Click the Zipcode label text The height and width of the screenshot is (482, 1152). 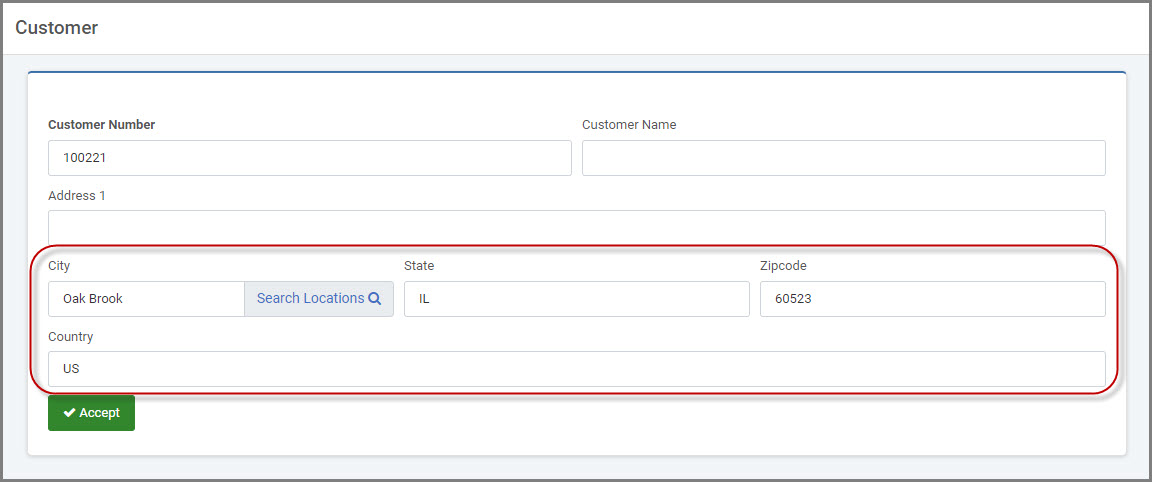pyautogui.click(x=783, y=266)
